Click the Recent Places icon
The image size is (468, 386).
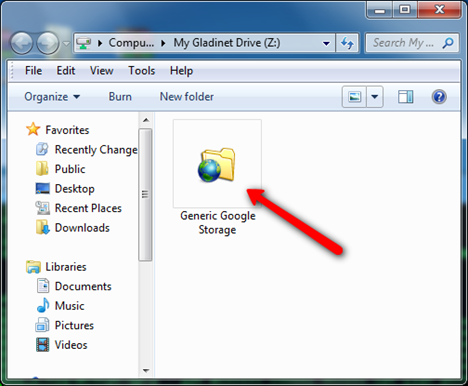[x=42, y=208]
